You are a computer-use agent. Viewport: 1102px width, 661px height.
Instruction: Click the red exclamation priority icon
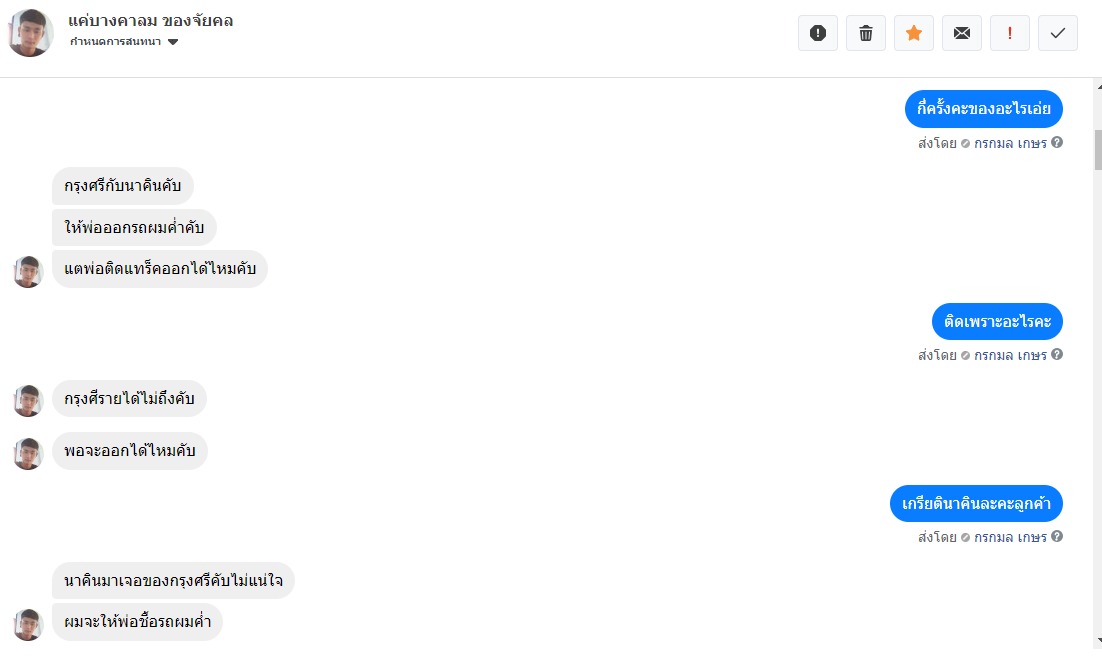point(1009,33)
